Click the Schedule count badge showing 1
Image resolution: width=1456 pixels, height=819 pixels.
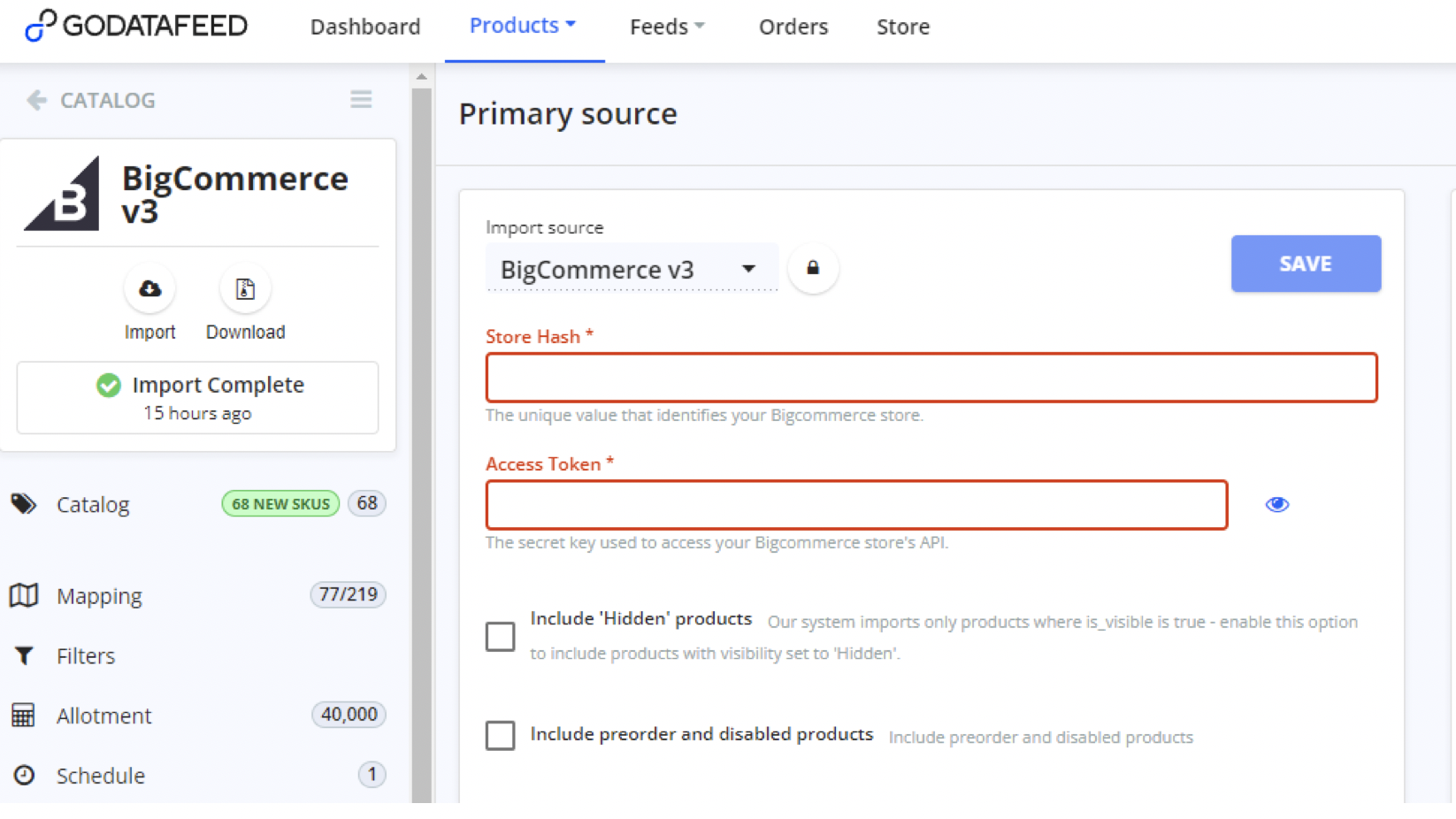coord(372,775)
